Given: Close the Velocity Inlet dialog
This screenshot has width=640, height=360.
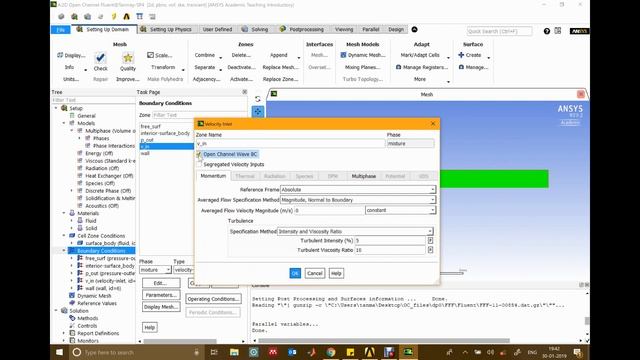Looking at the screenshot, I should click(433, 124).
